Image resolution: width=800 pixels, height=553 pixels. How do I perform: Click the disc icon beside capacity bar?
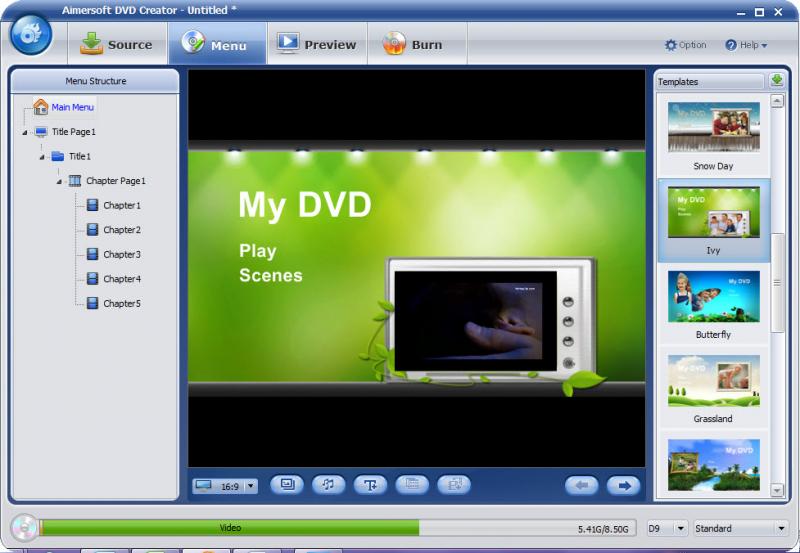point(23,527)
